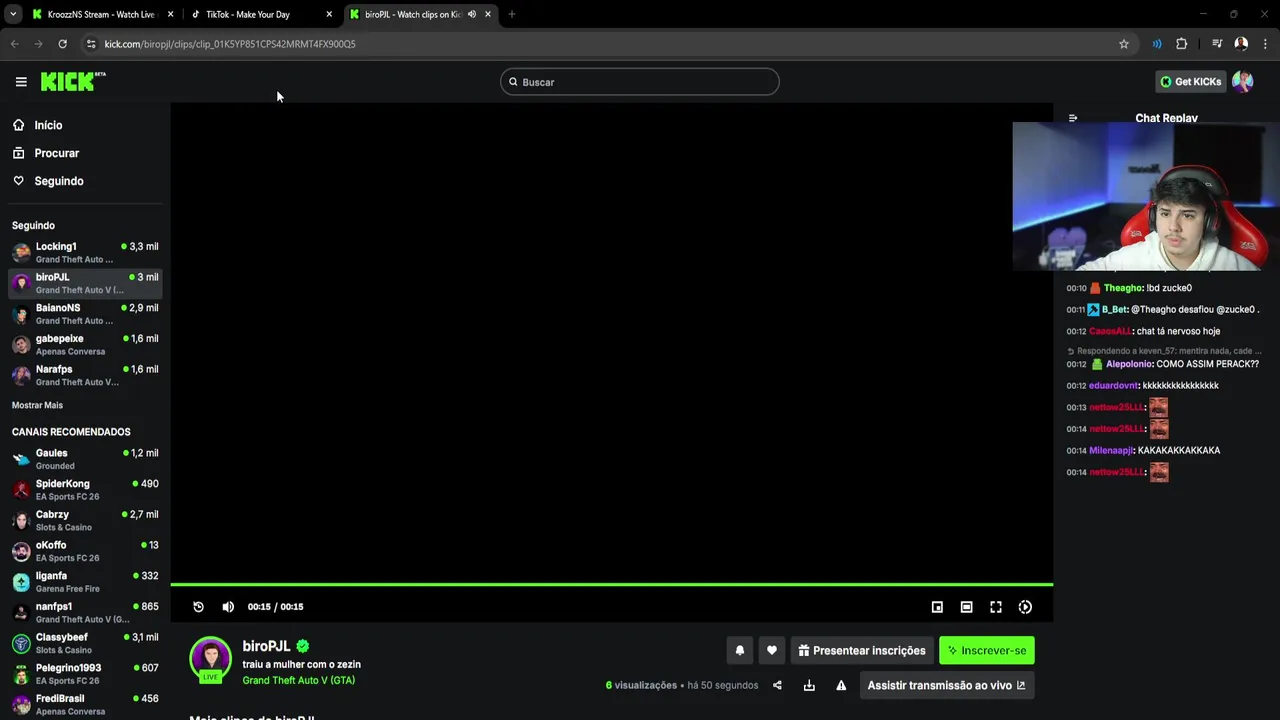Viewport: 1280px width, 720px height.
Task: Switch to KroozzNS Stream browser tab
Action: point(100,14)
